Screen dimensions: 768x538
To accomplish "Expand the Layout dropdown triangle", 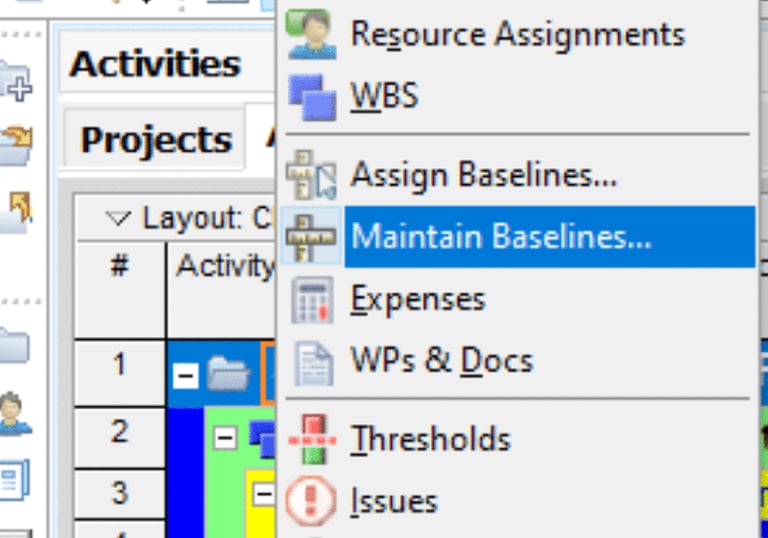I will tap(119, 219).
